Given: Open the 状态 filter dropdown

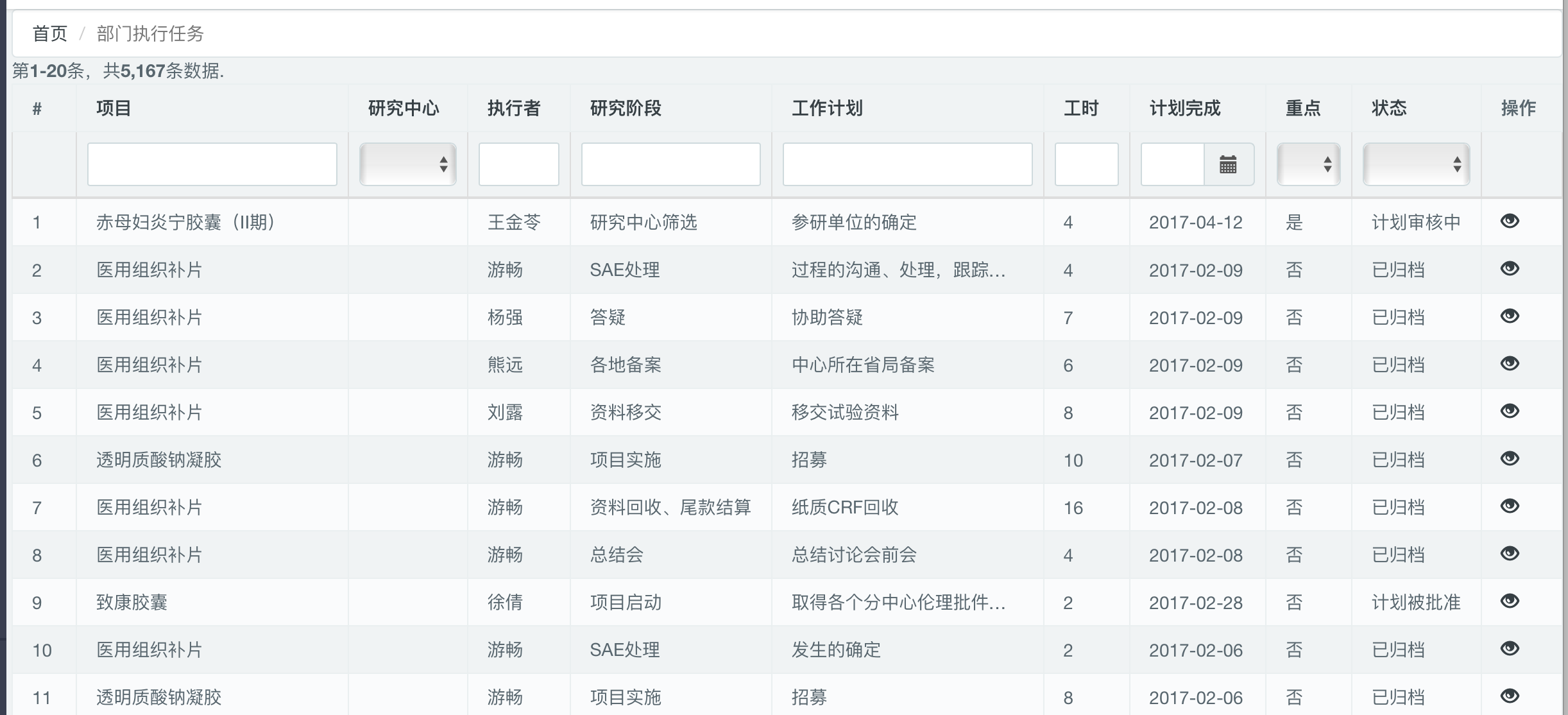Looking at the screenshot, I should coord(1416,164).
